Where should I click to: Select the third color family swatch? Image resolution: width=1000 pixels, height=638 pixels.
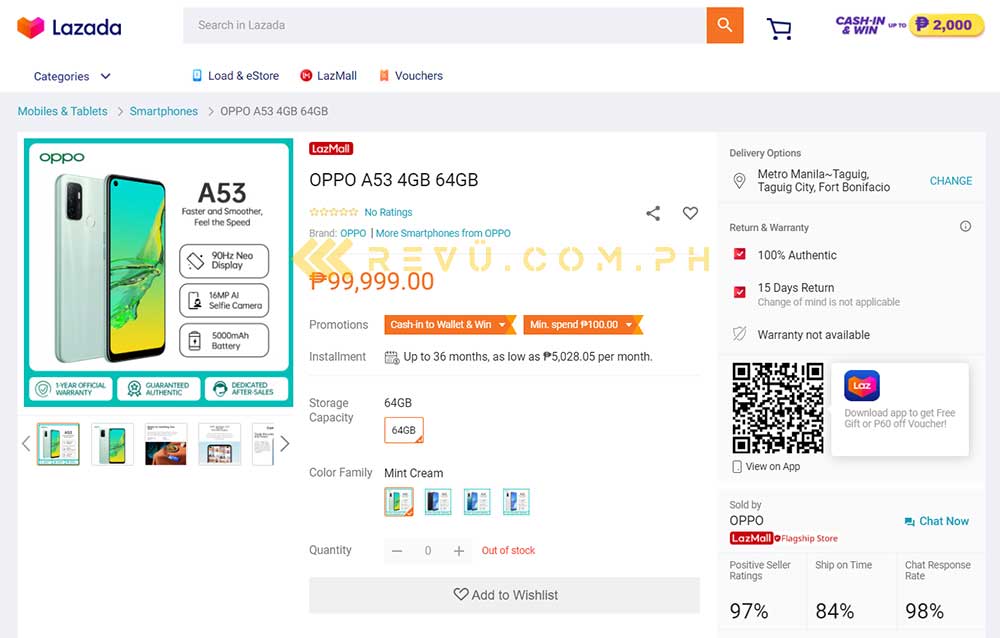pos(477,502)
